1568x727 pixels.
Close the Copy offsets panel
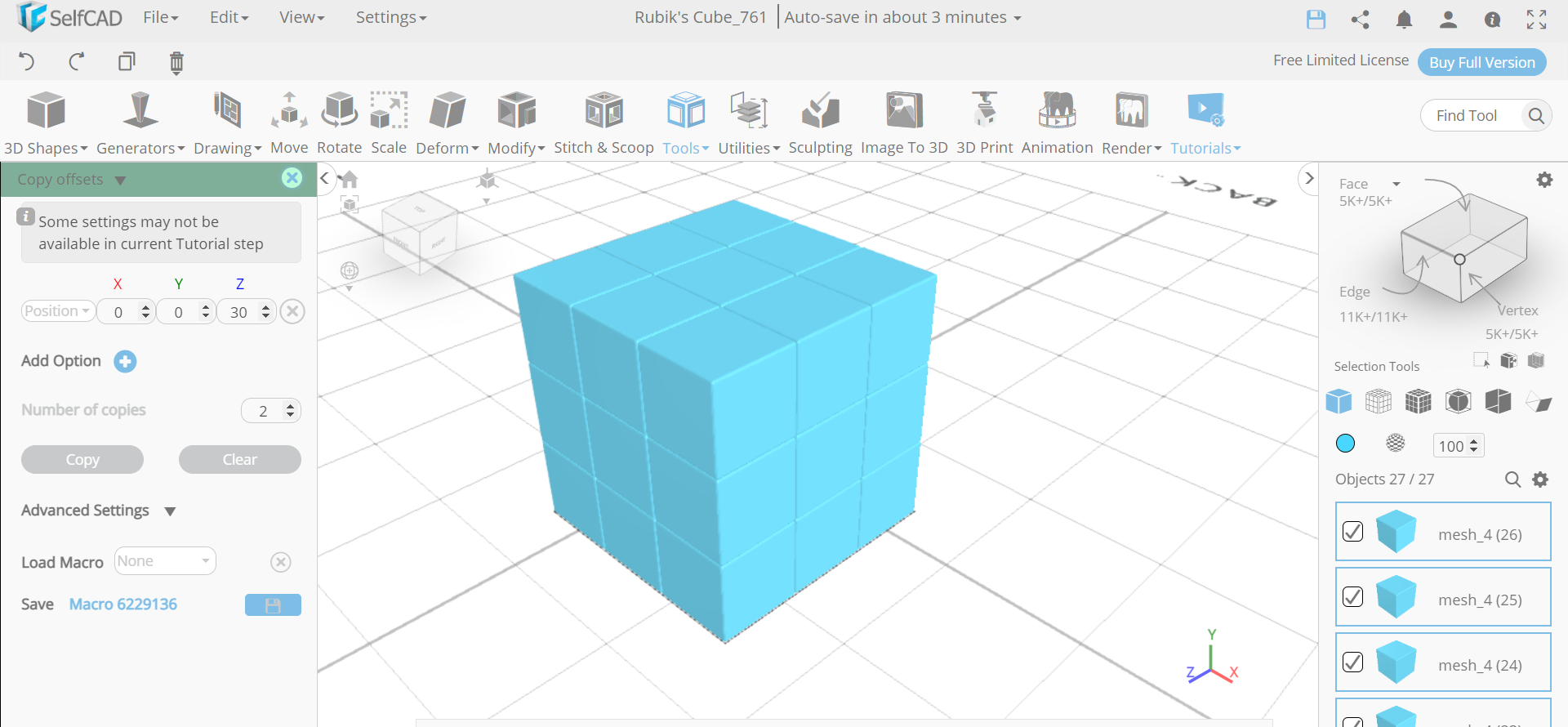[x=292, y=178]
